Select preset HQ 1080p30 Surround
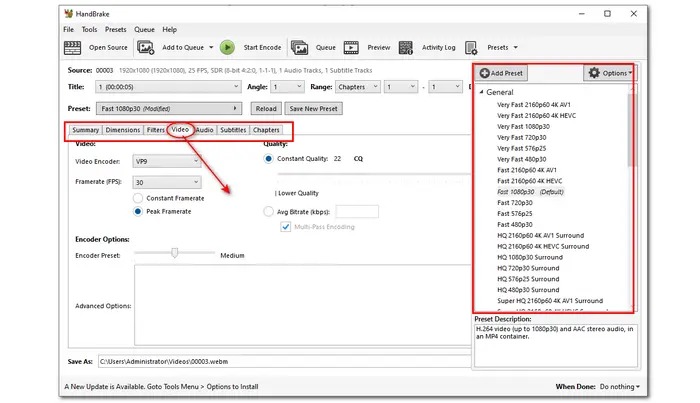 click(x=530, y=257)
